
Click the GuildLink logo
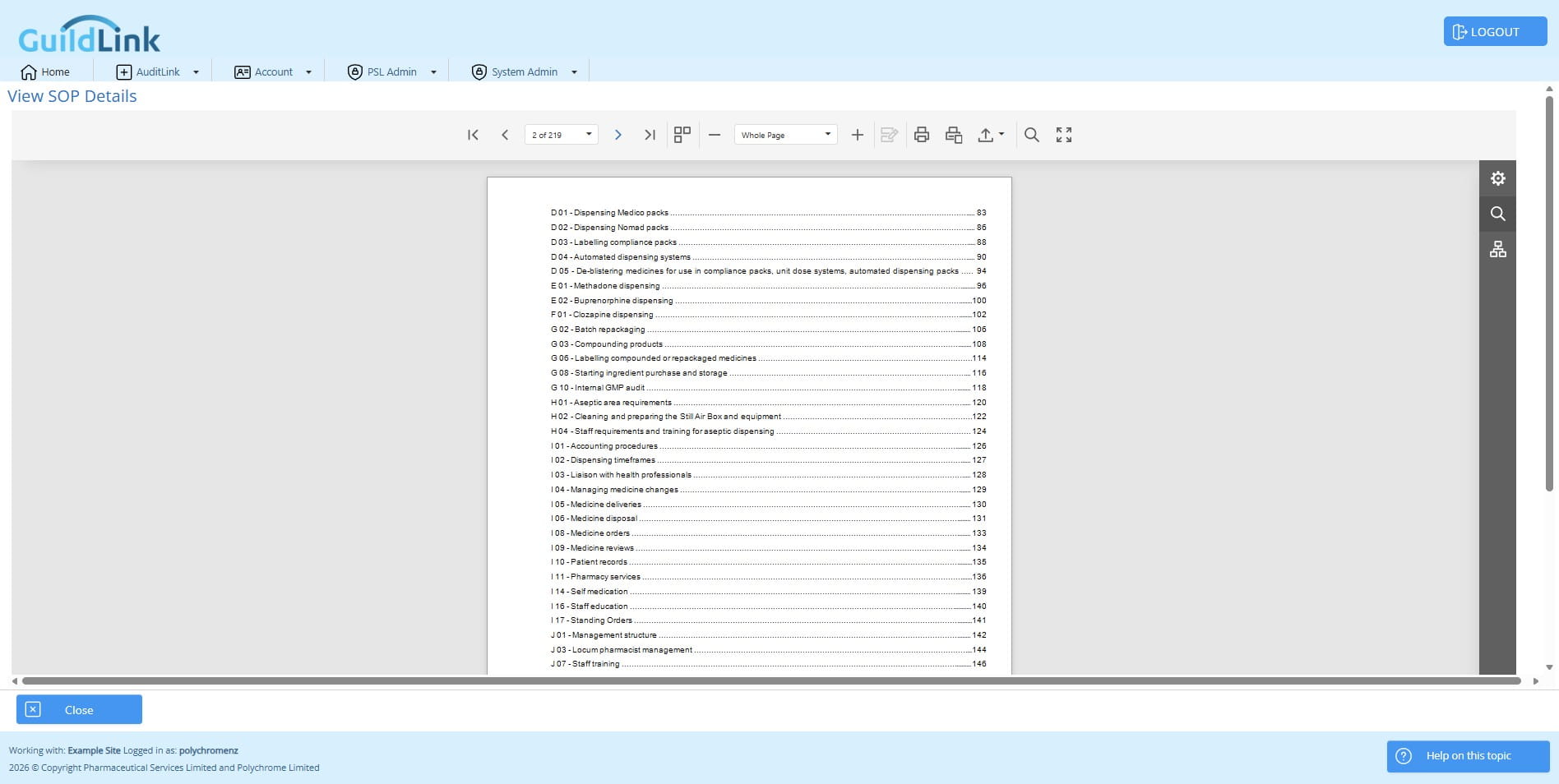89,35
